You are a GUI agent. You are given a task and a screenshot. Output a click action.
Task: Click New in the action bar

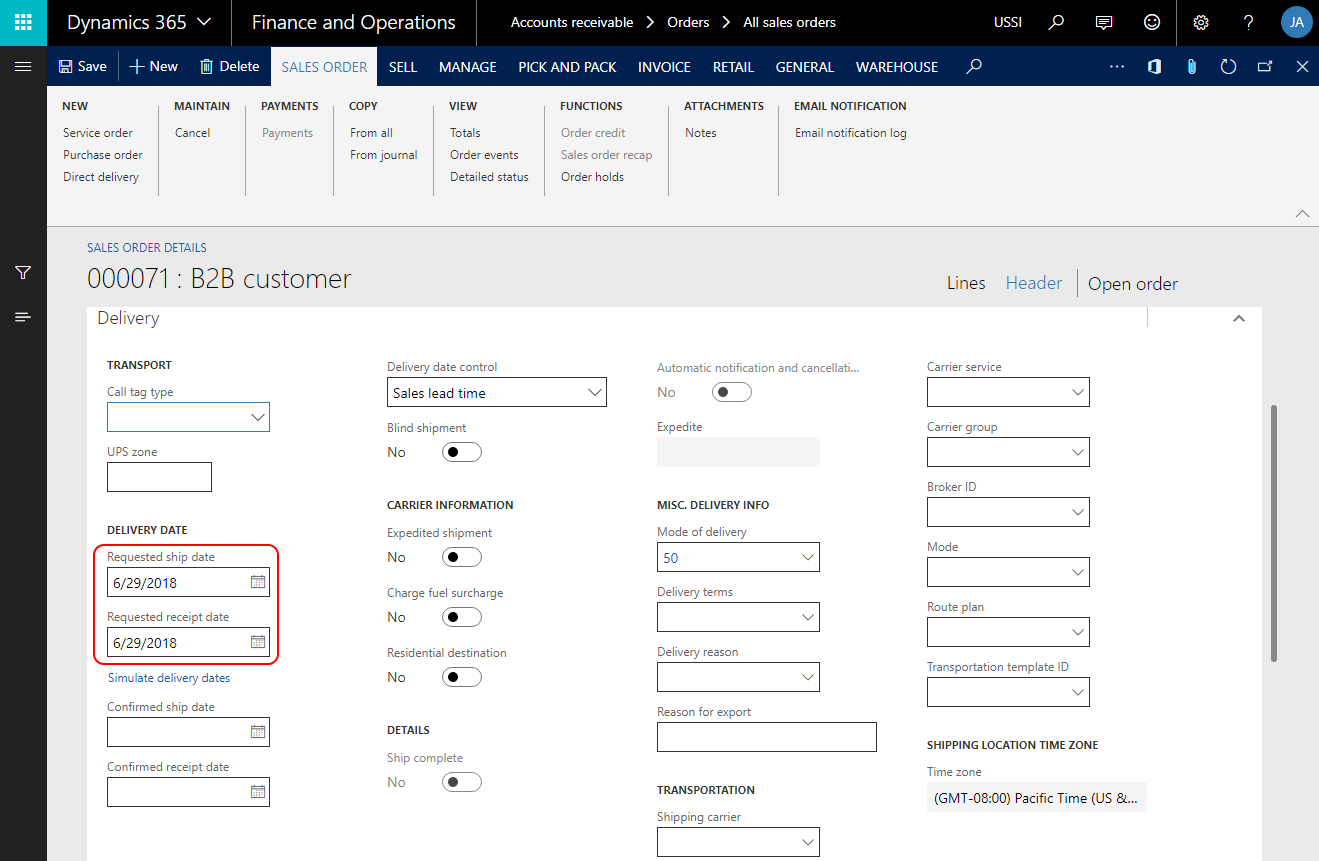click(154, 67)
